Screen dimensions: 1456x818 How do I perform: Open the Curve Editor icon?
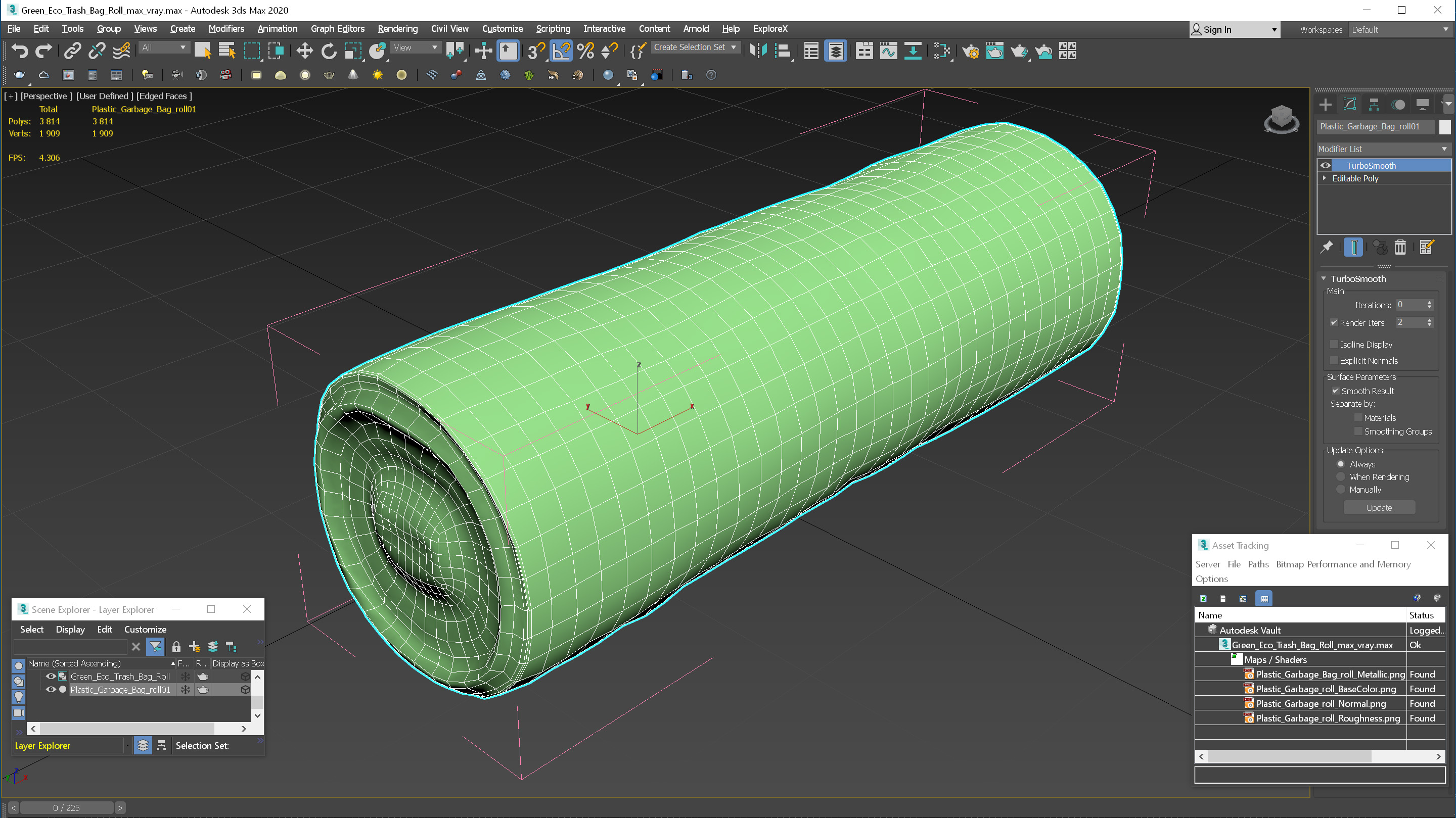click(x=889, y=52)
